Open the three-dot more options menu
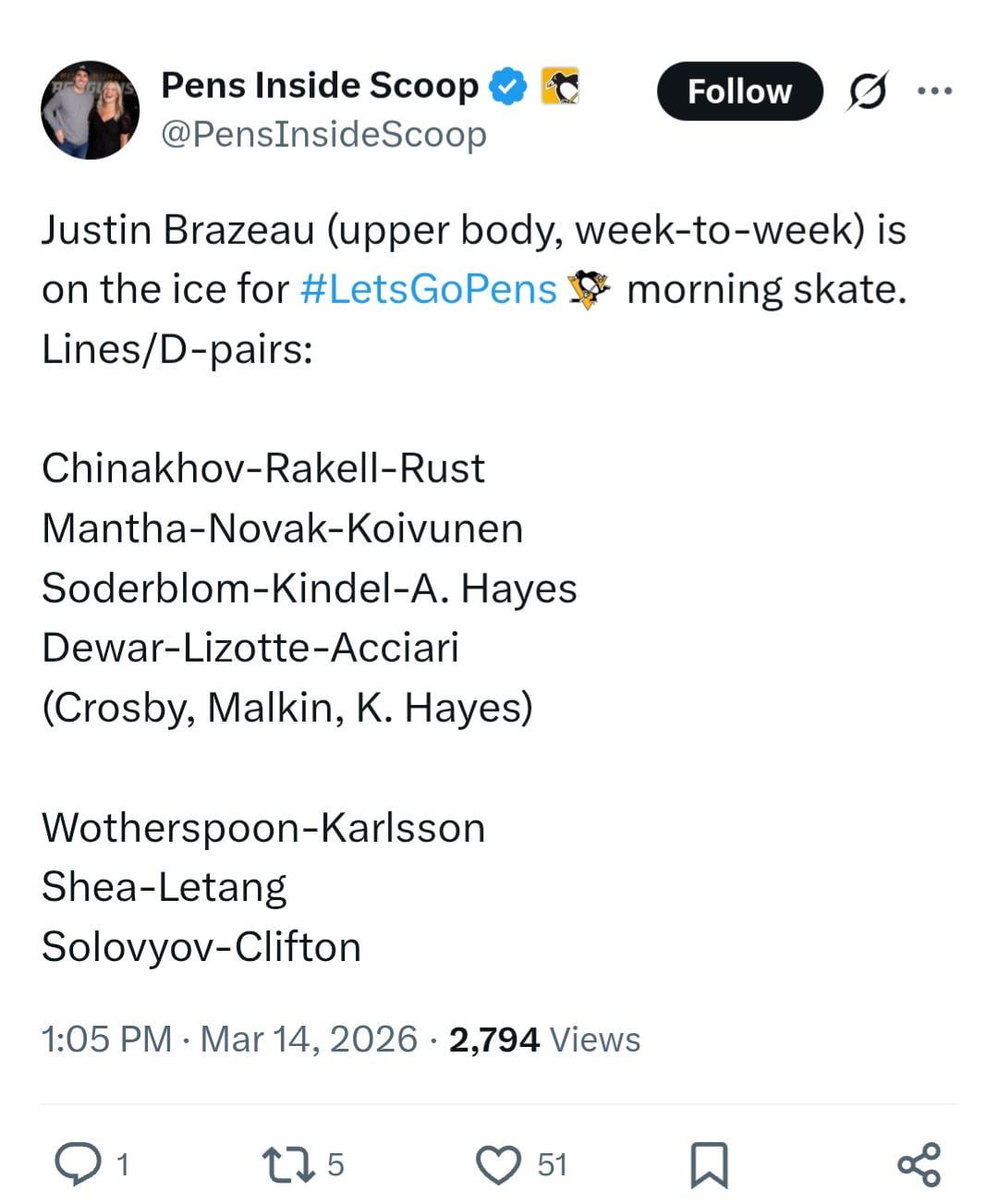This screenshot has height=1204, width=985. (934, 91)
